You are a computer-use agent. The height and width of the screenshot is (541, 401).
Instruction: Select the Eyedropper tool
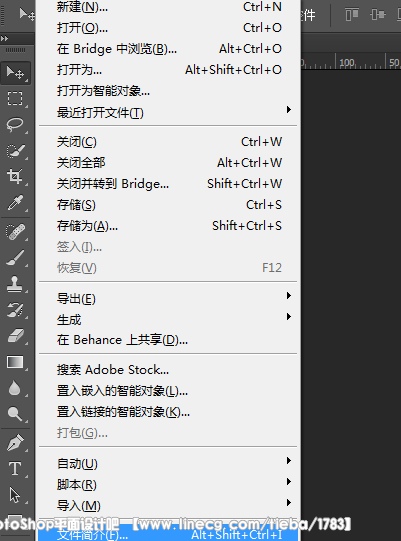click(x=15, y=203)
